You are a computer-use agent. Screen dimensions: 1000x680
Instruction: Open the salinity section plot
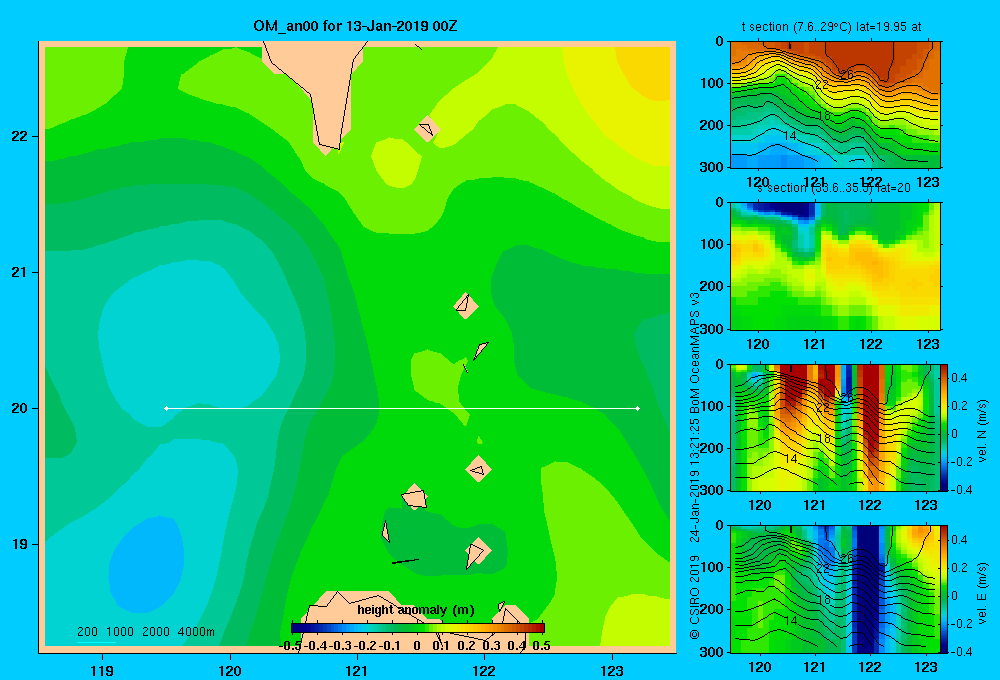click(x=835, y=266)
